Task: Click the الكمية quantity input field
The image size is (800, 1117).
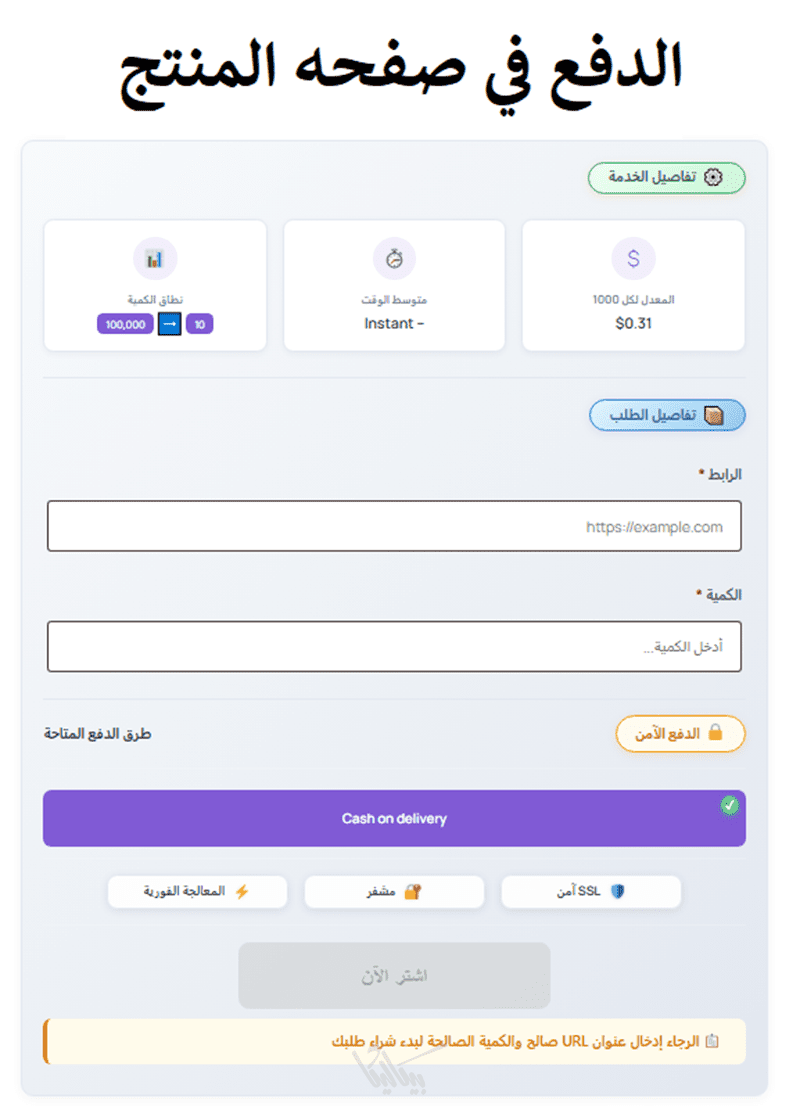Action: pos(394,647)
